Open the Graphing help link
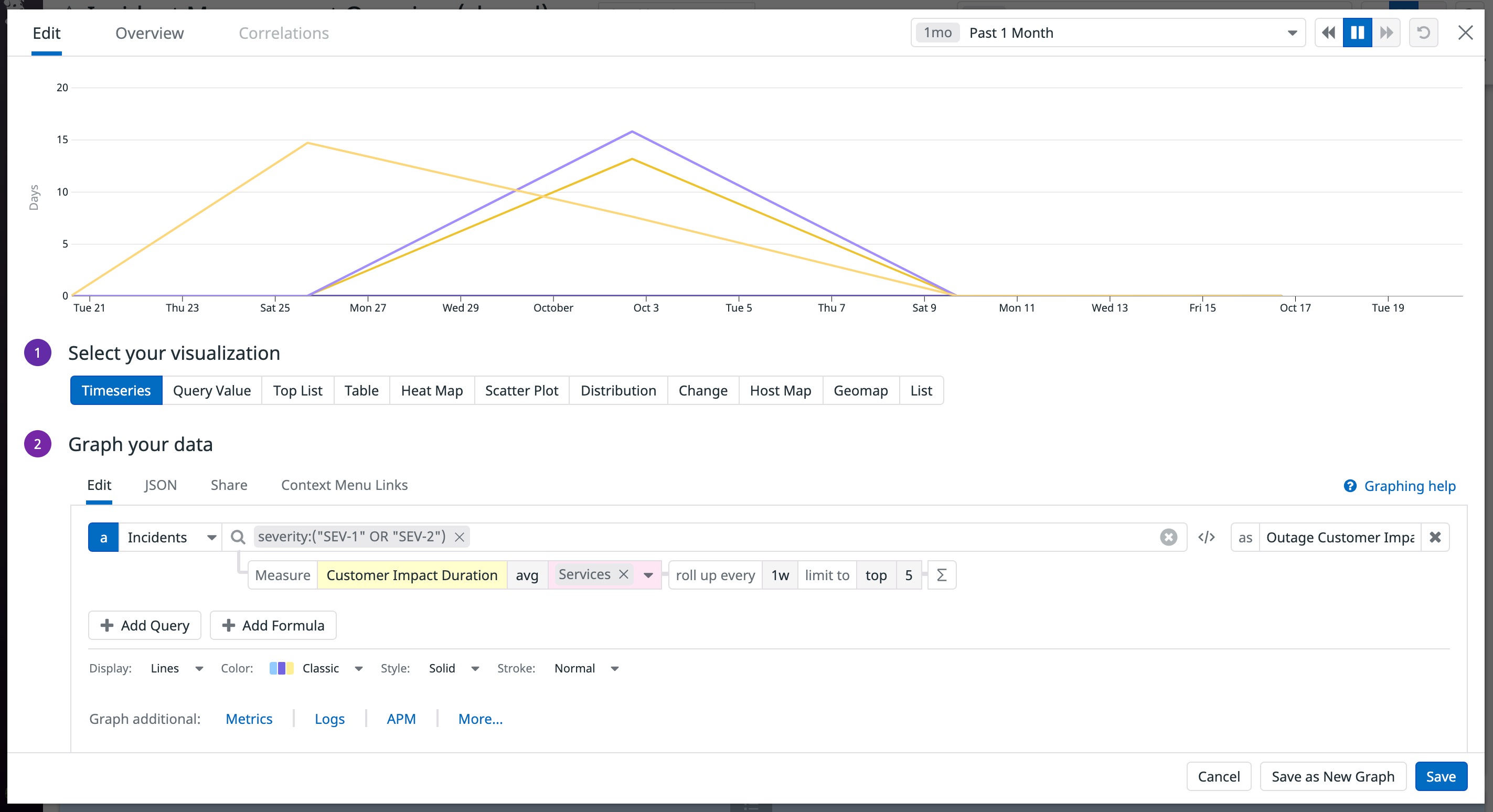This screenshot has height=812, width=1493. [1409, 486]
